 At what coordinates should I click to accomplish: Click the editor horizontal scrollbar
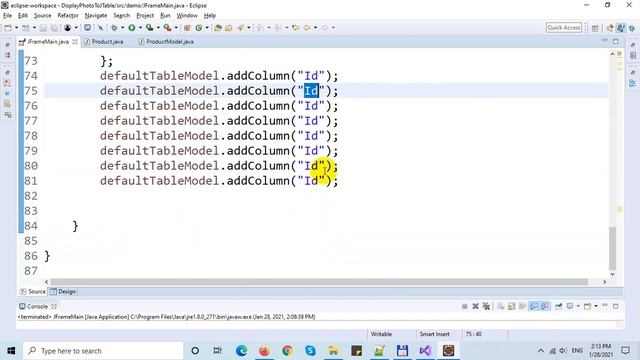tap(319, 282)
